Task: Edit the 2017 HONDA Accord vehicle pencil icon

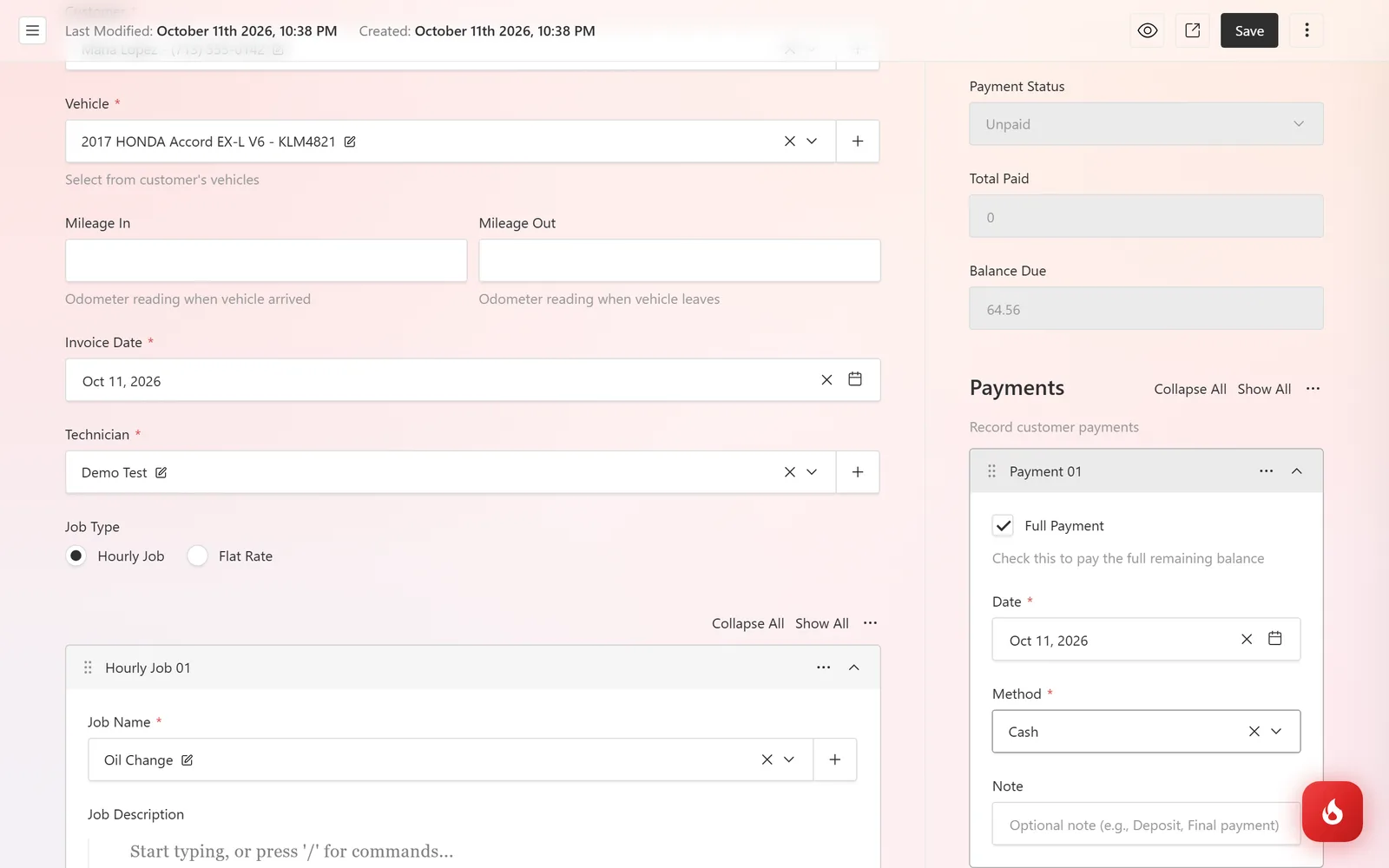Action: tap(350, 141)
